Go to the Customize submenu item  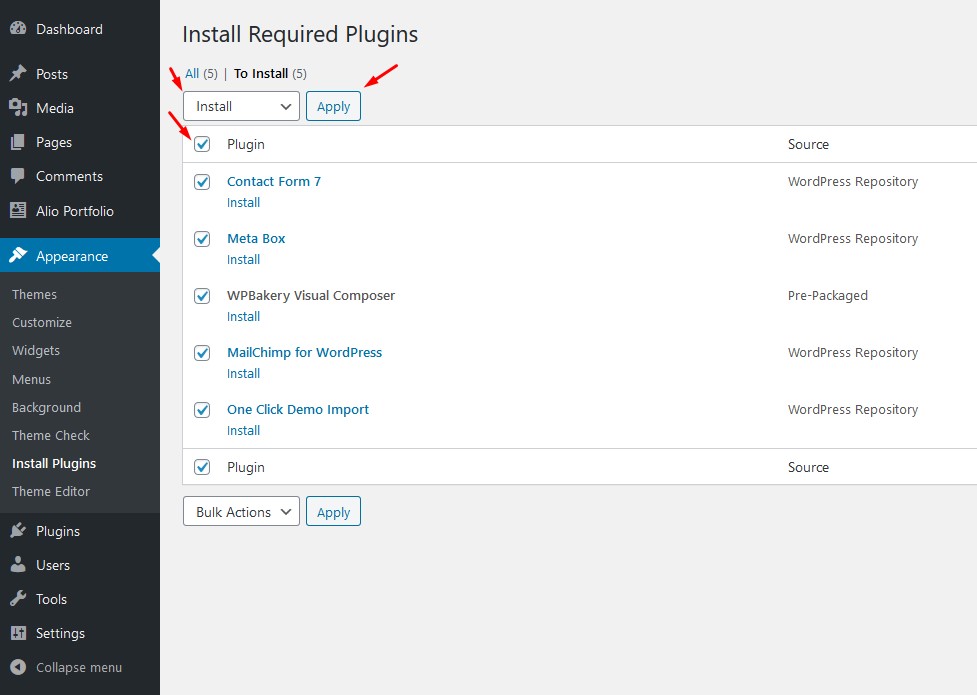coord(42,322)
